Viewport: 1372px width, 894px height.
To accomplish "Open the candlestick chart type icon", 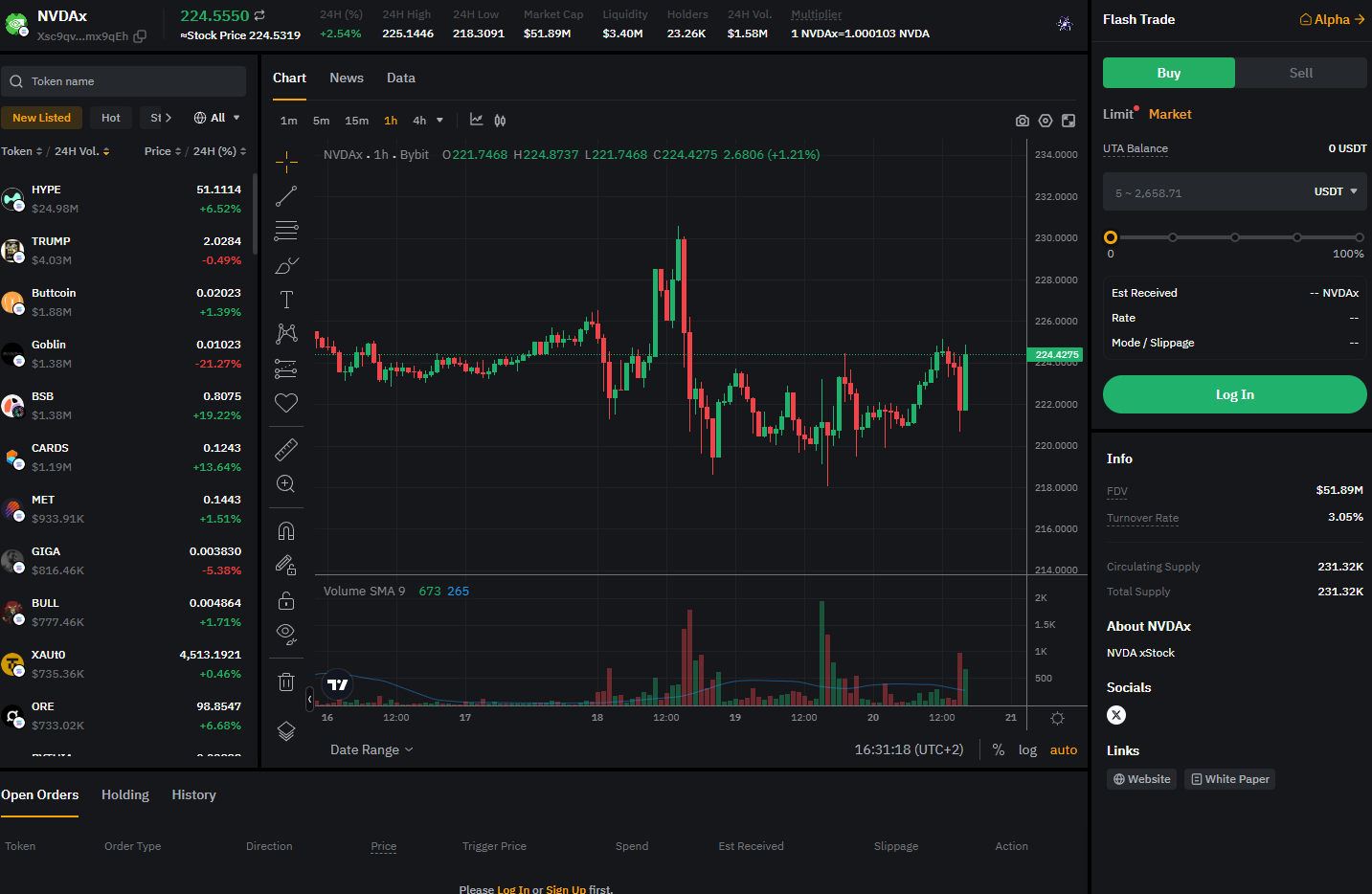I will click(x=500, y=121).
